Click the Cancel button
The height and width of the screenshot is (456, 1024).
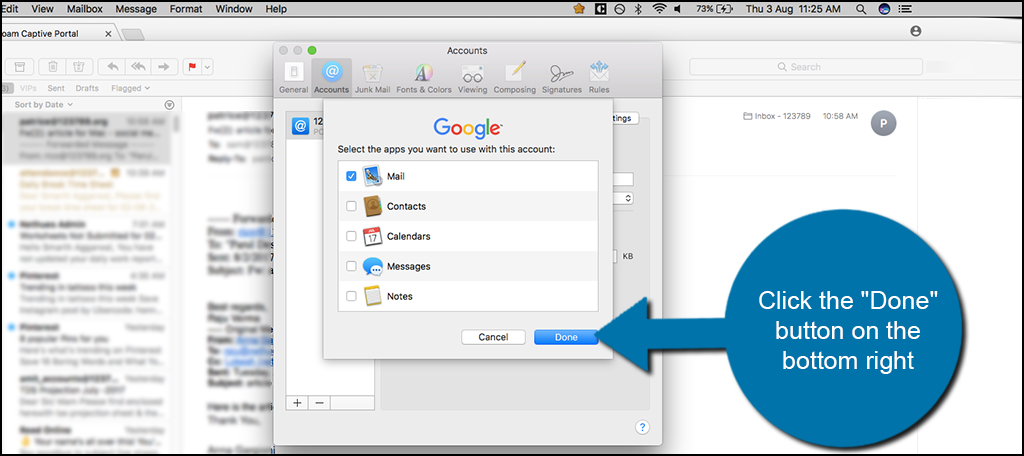point(493,337)
